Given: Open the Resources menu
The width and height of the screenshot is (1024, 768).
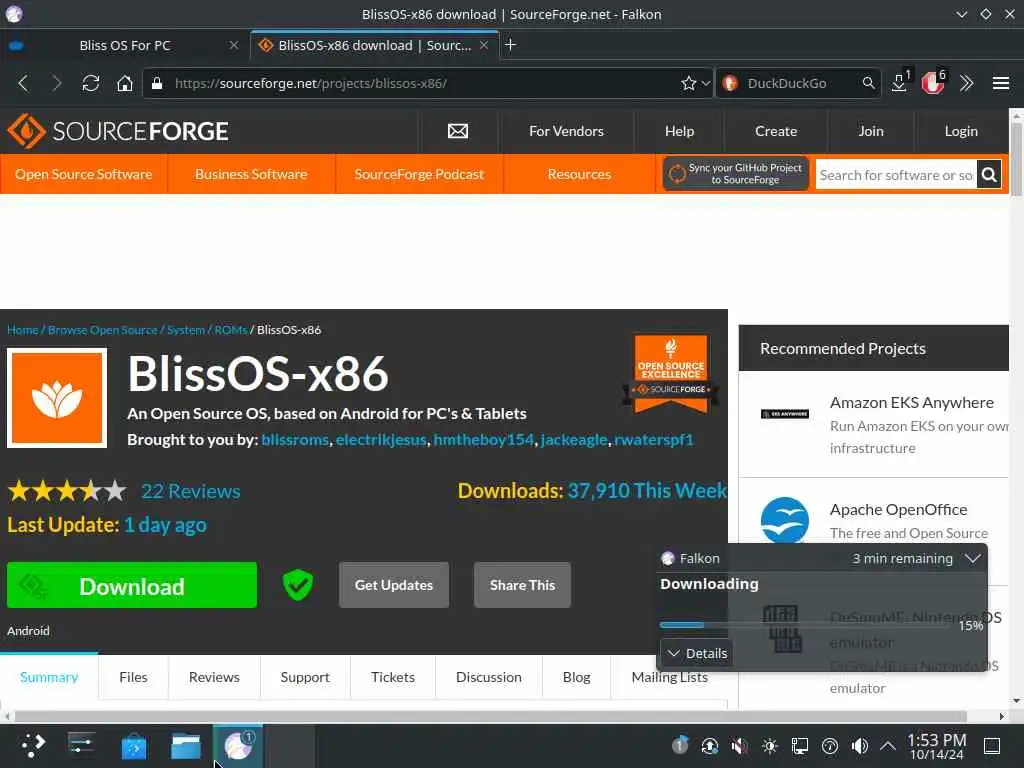Looking at the screenshot, I should (579, 174).
